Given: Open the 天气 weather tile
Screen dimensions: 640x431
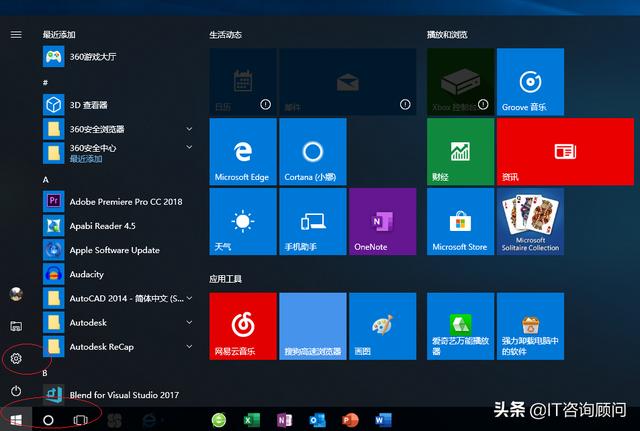Looking at the screenshot, I should coord(242,221).
